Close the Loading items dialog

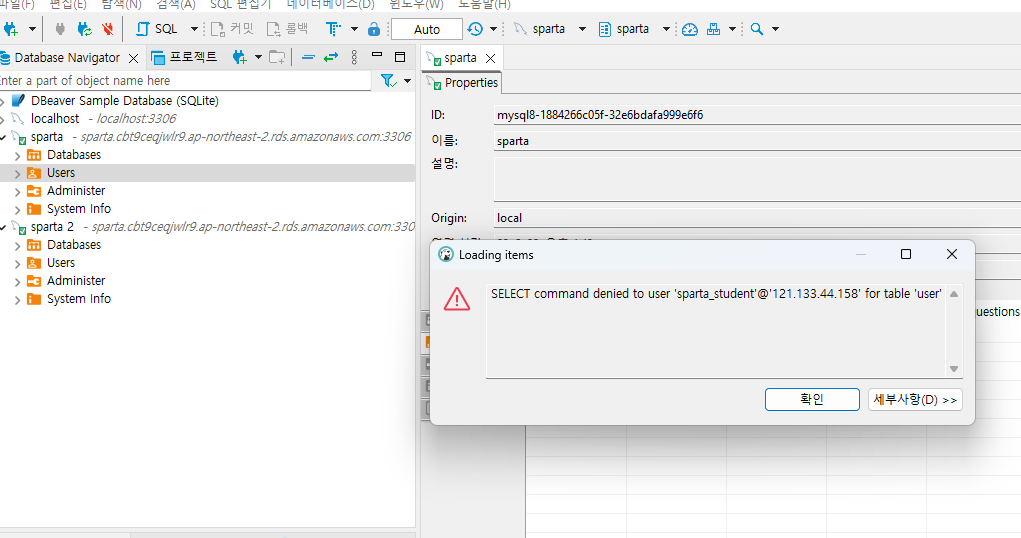click(x=952, y=254)
